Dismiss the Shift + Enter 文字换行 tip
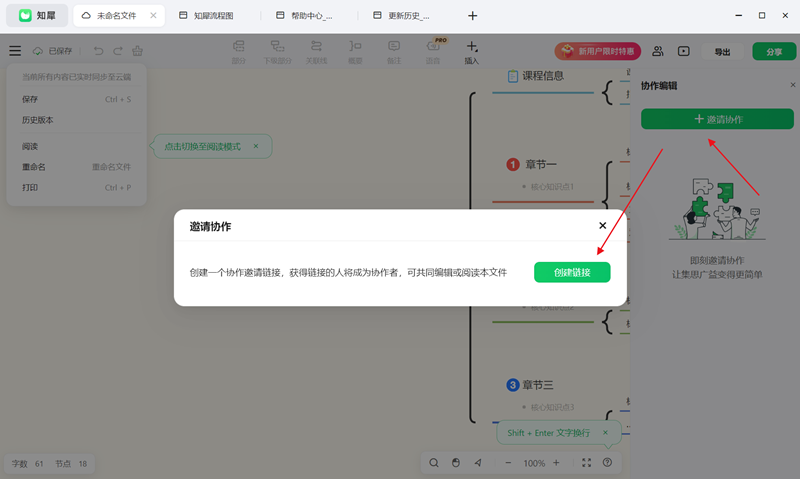 pos(606,433)
